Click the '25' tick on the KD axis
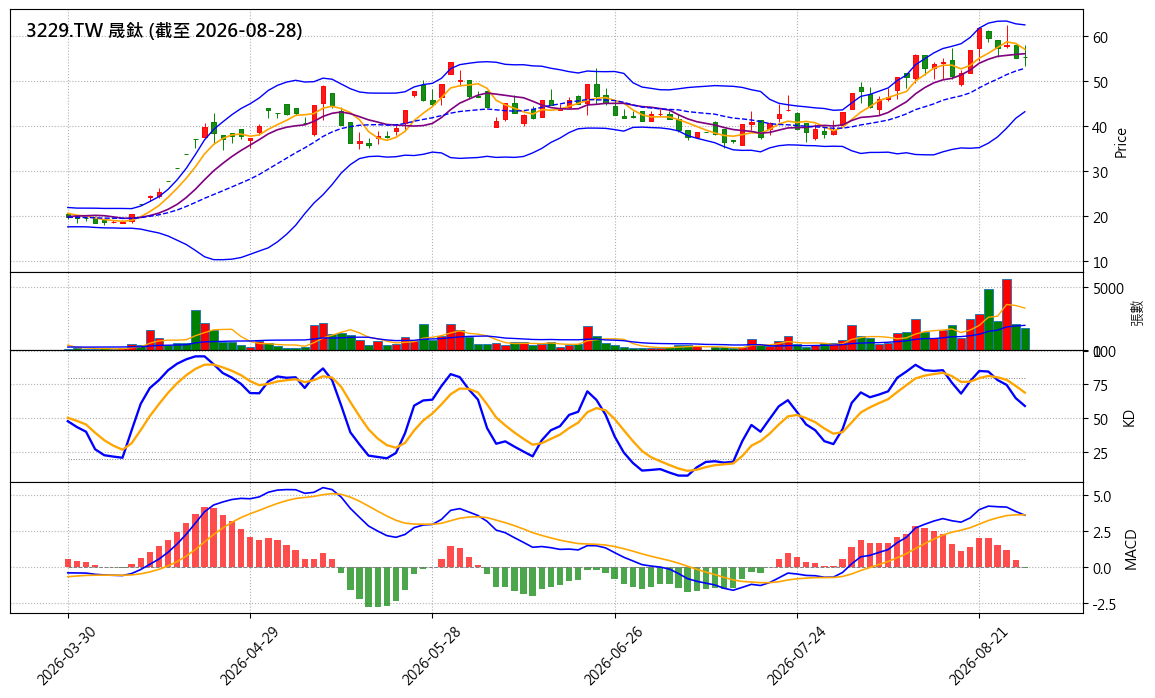This screenshot has height=698, width=1155. click(x=1100, y=454)
